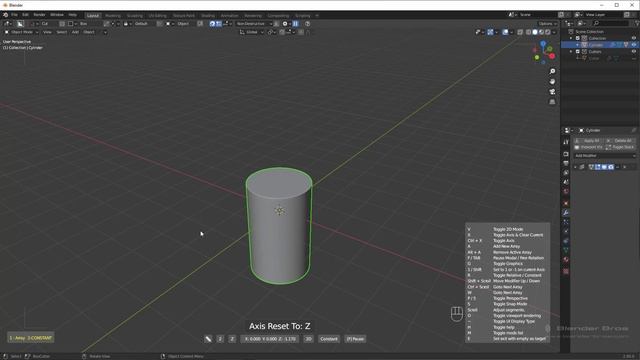Click the Pause button in array bar
Viewport: 640px width, 360px height.
click(355, 339)
